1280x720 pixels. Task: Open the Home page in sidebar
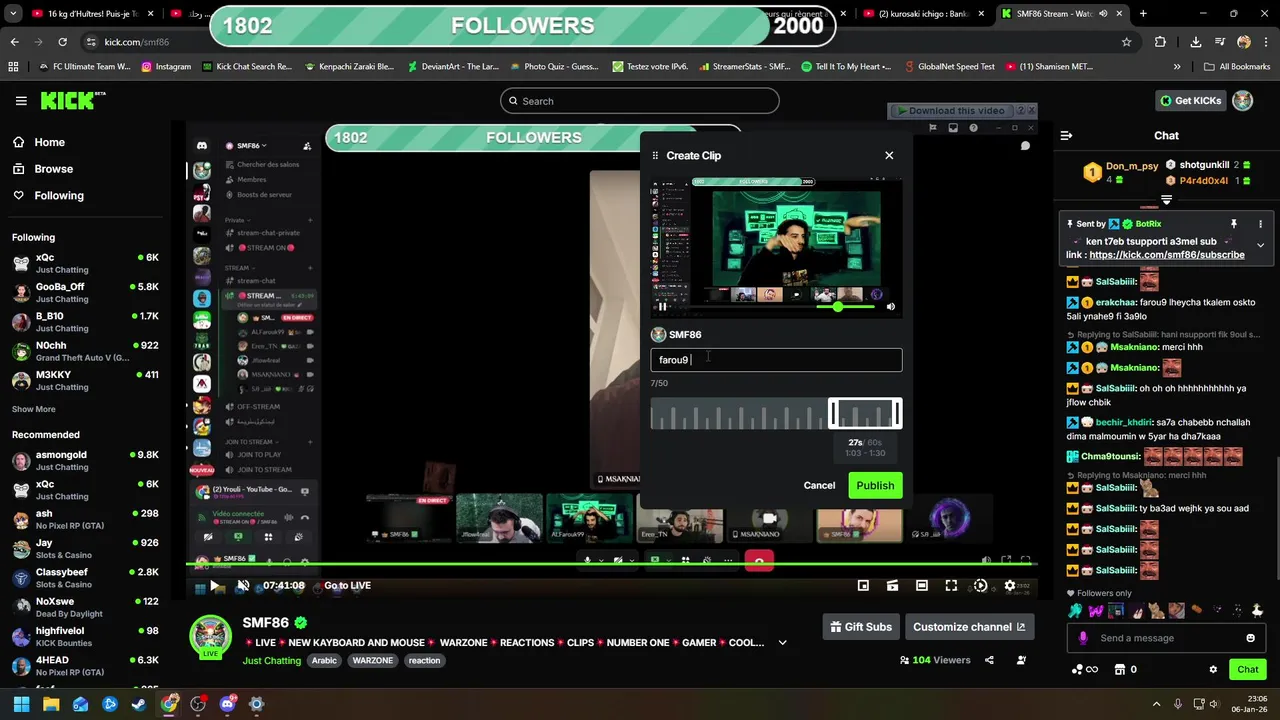49,142
